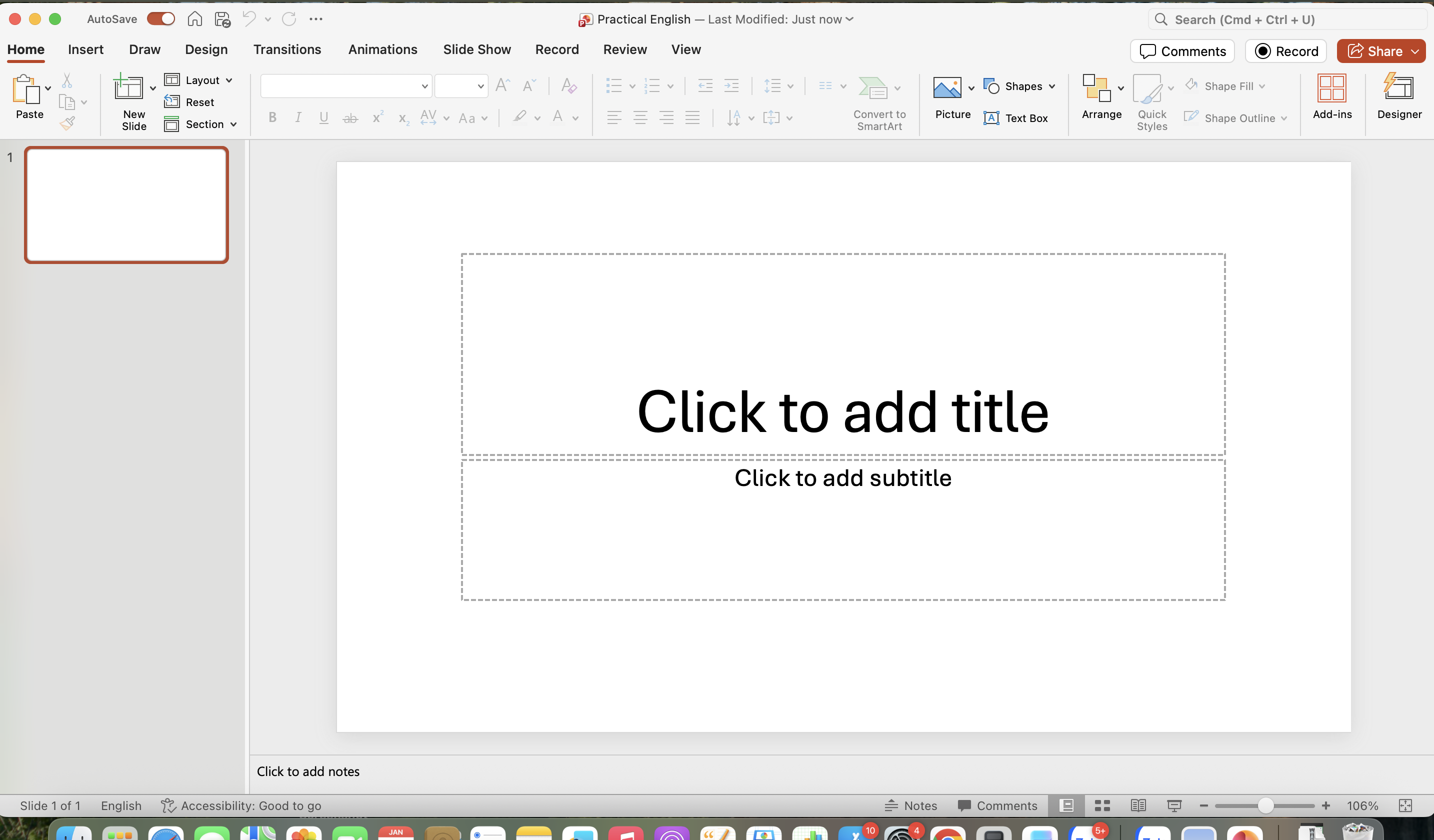Click the Increase Font Size icon
The image size is (1434, 840).
coord(502,85)
